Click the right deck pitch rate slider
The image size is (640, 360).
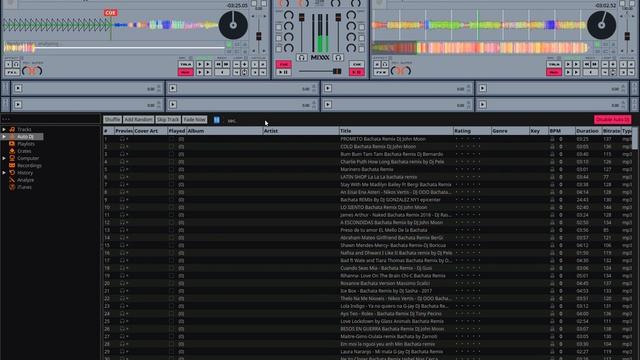click(x=627, y=35)
